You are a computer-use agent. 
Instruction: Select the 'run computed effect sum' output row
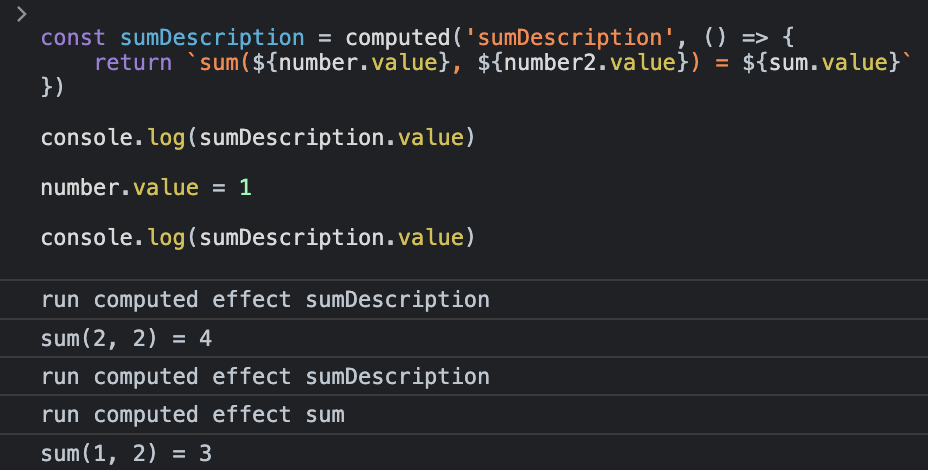(x=192, y=415)
